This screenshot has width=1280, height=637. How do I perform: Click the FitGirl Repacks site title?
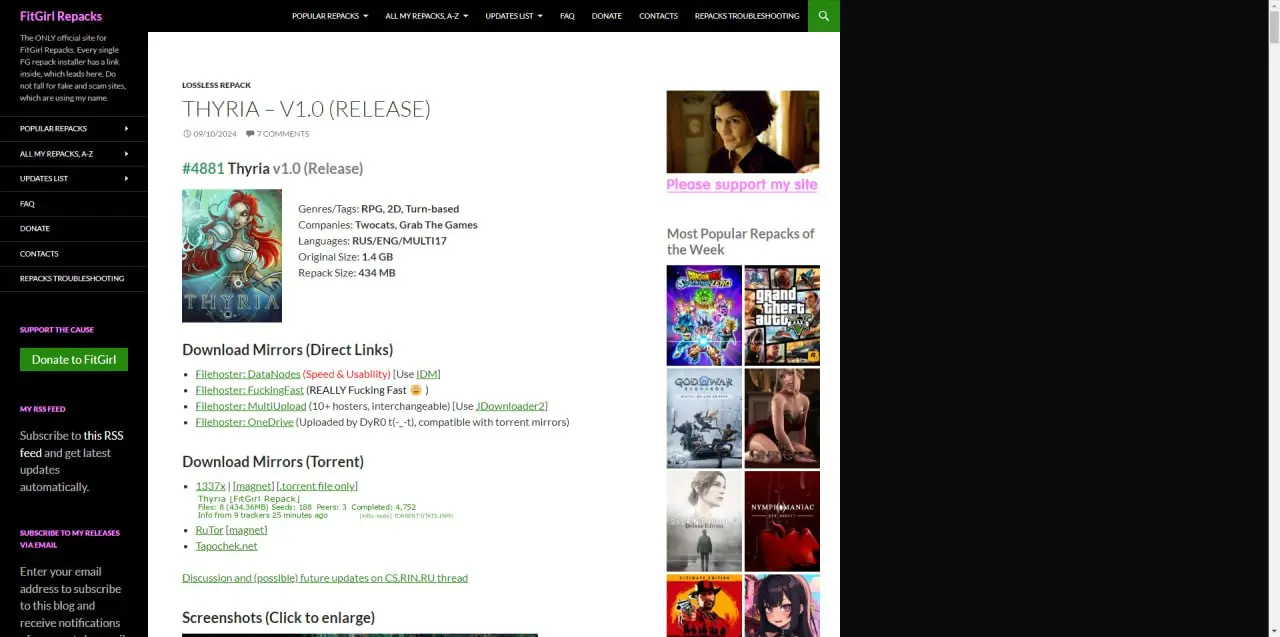pos(61,16)
